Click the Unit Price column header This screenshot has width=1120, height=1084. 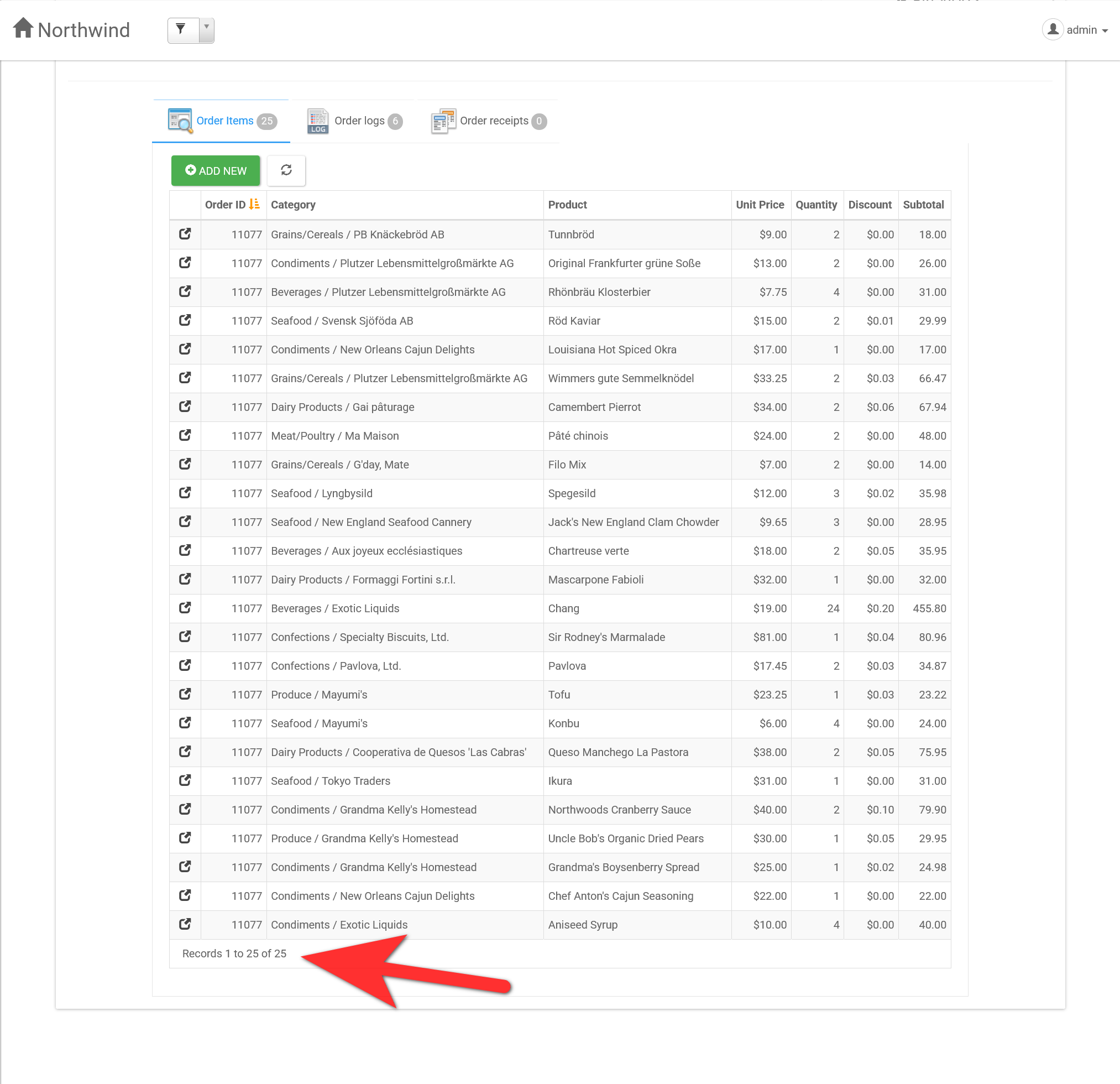click(x=760, y=205)
